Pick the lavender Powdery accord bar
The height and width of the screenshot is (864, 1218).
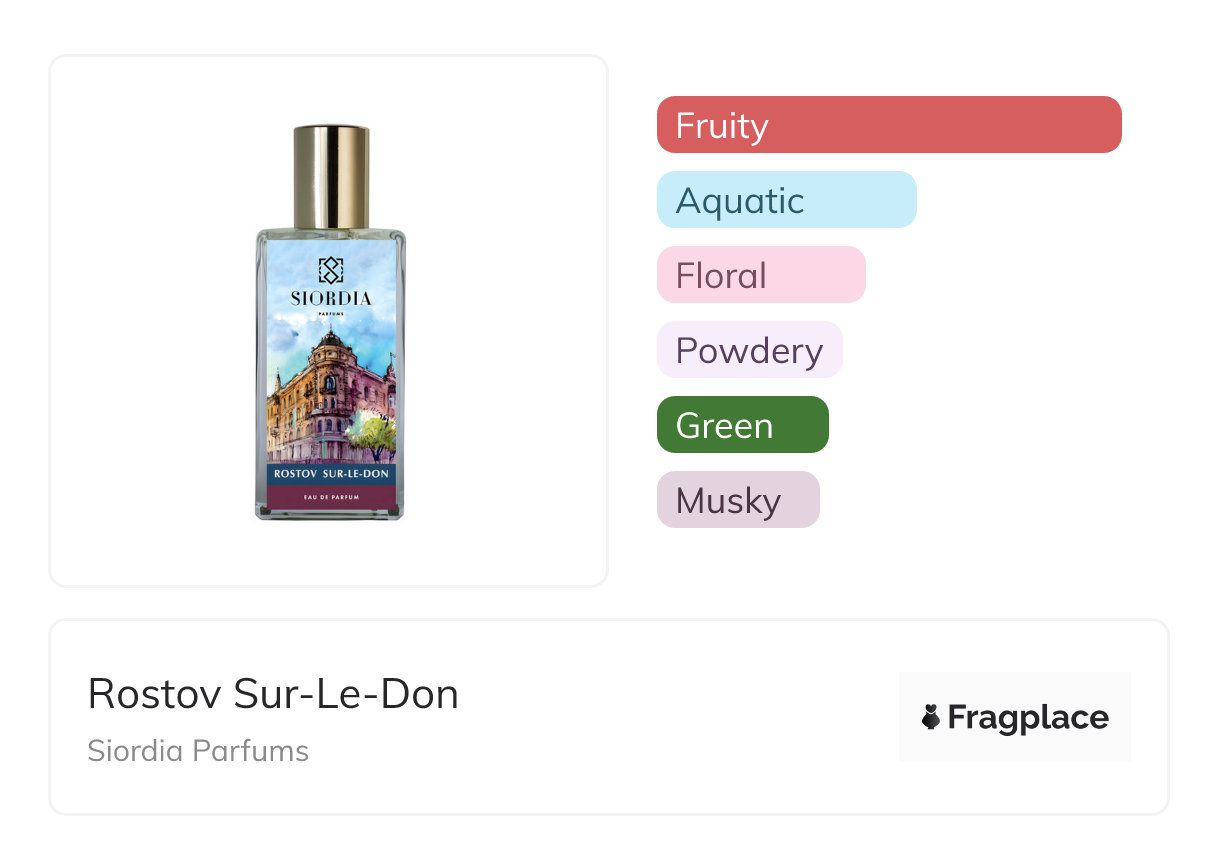[x=749, y=350]
